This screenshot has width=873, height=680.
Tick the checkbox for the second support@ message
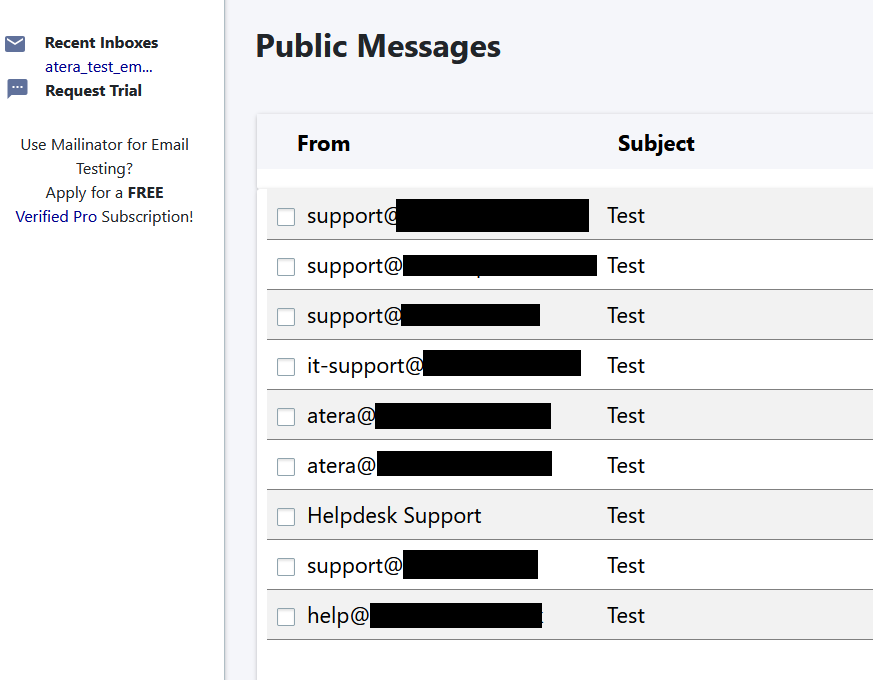click(286, 267)
